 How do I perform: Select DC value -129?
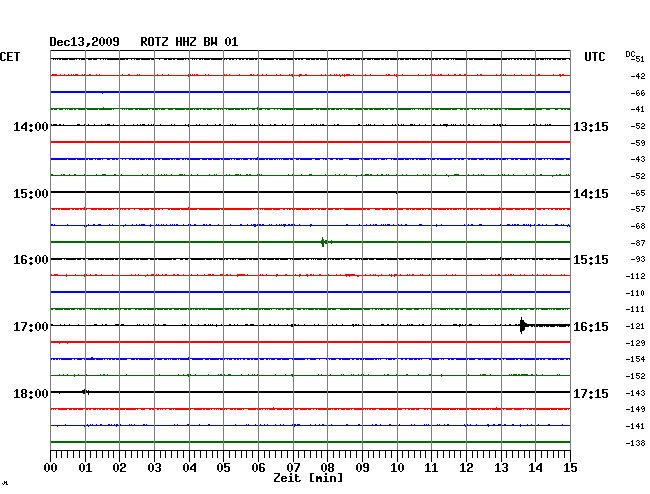click(635, 343)
